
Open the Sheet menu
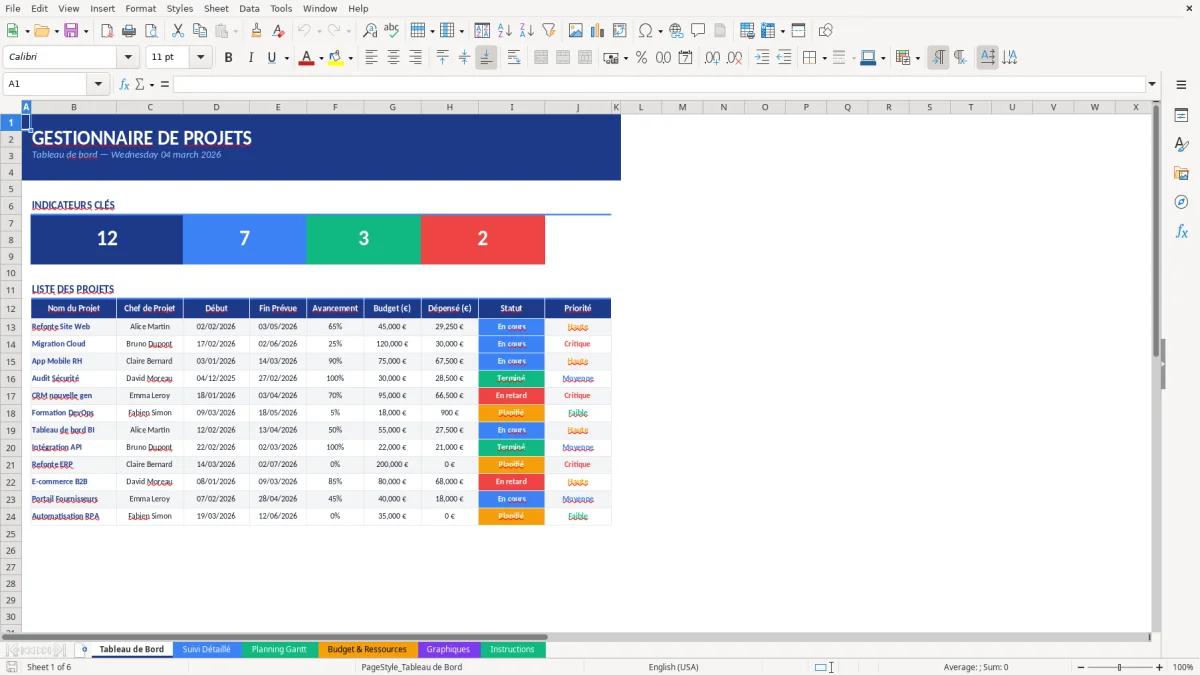point(217,8)
